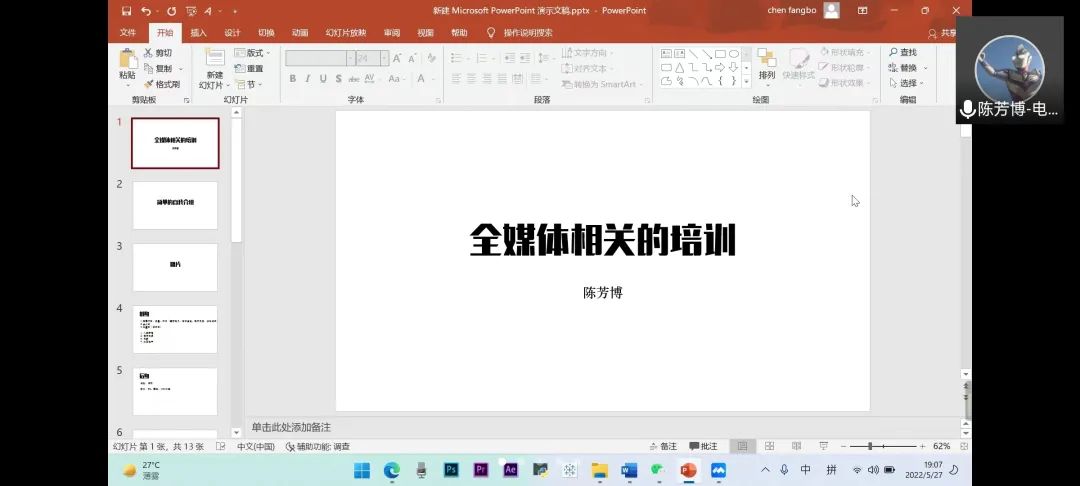Toggle normal view in status bar
The width and height of the screenshot is (1080, 486).
742,446
